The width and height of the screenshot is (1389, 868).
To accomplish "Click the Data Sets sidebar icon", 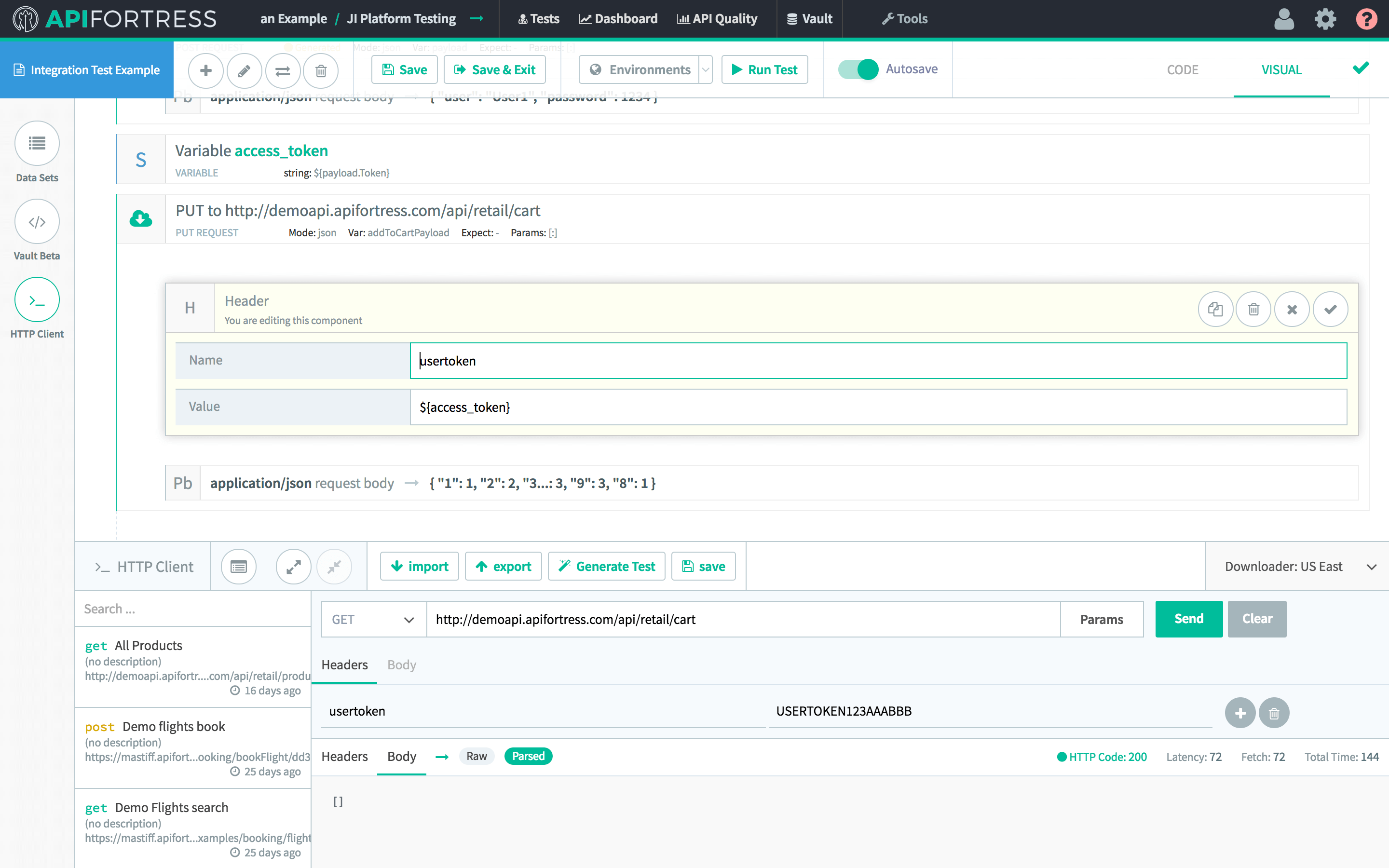I will [37, 143].
